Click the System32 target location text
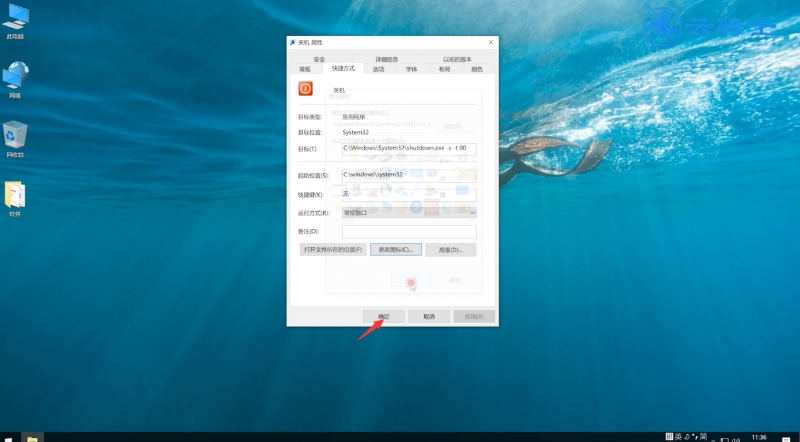The image size is (800, 442). (356, 132)
